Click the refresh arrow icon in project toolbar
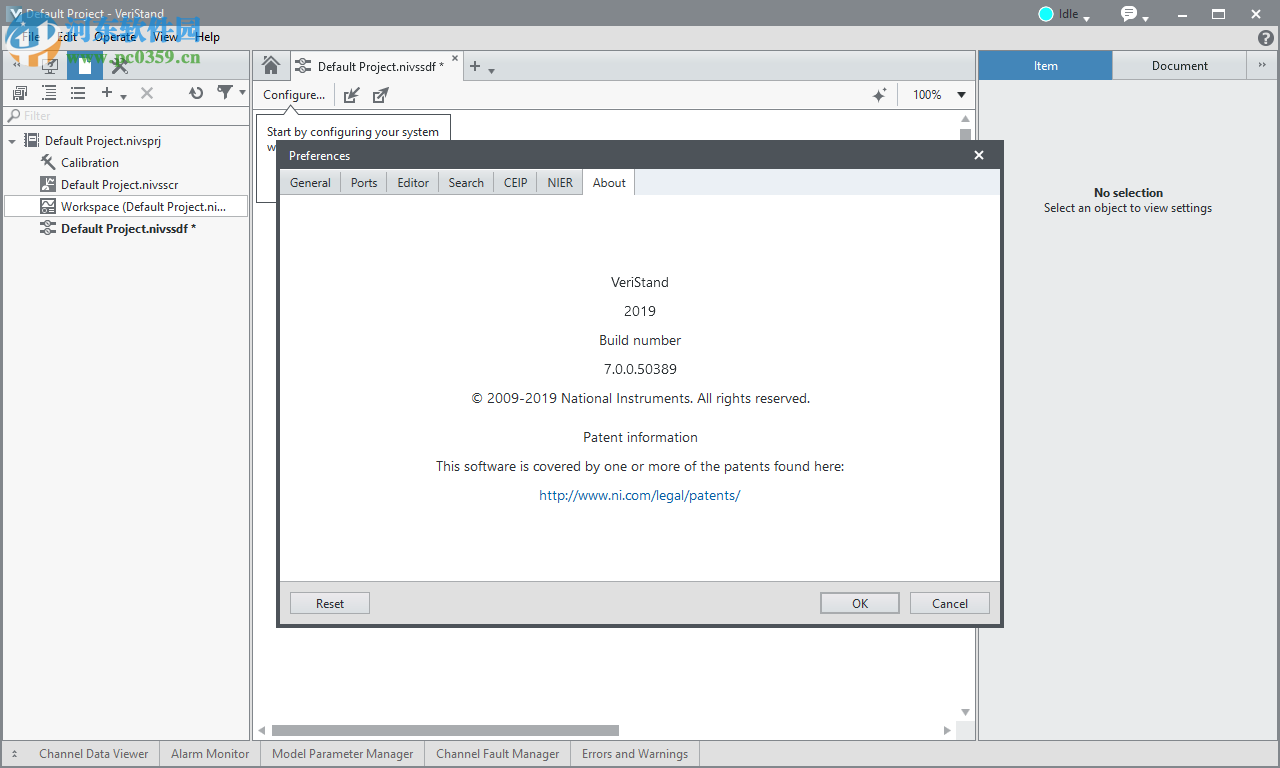The image size is (1280, 768). tap(196, 93)
